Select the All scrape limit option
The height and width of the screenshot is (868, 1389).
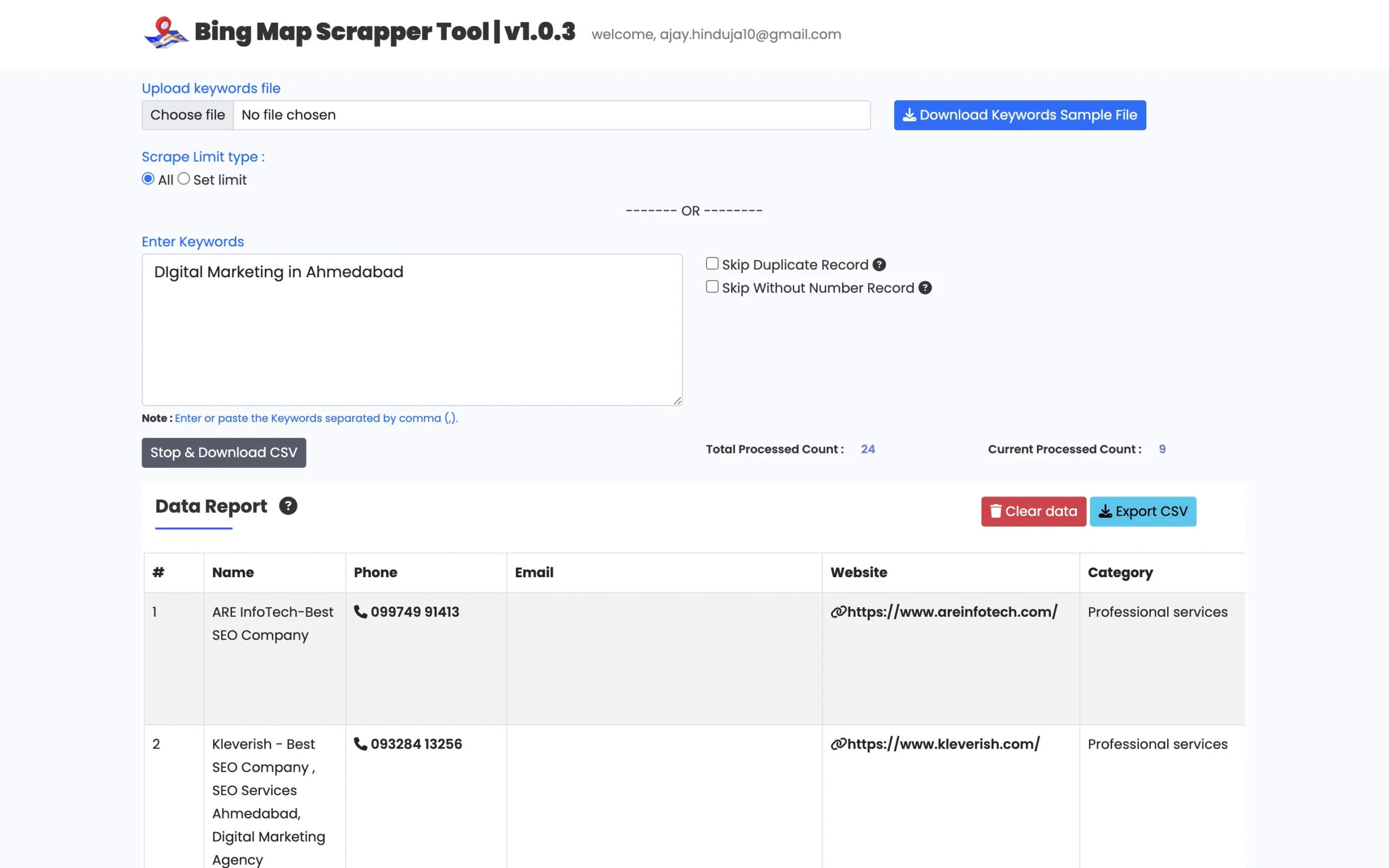148,178
